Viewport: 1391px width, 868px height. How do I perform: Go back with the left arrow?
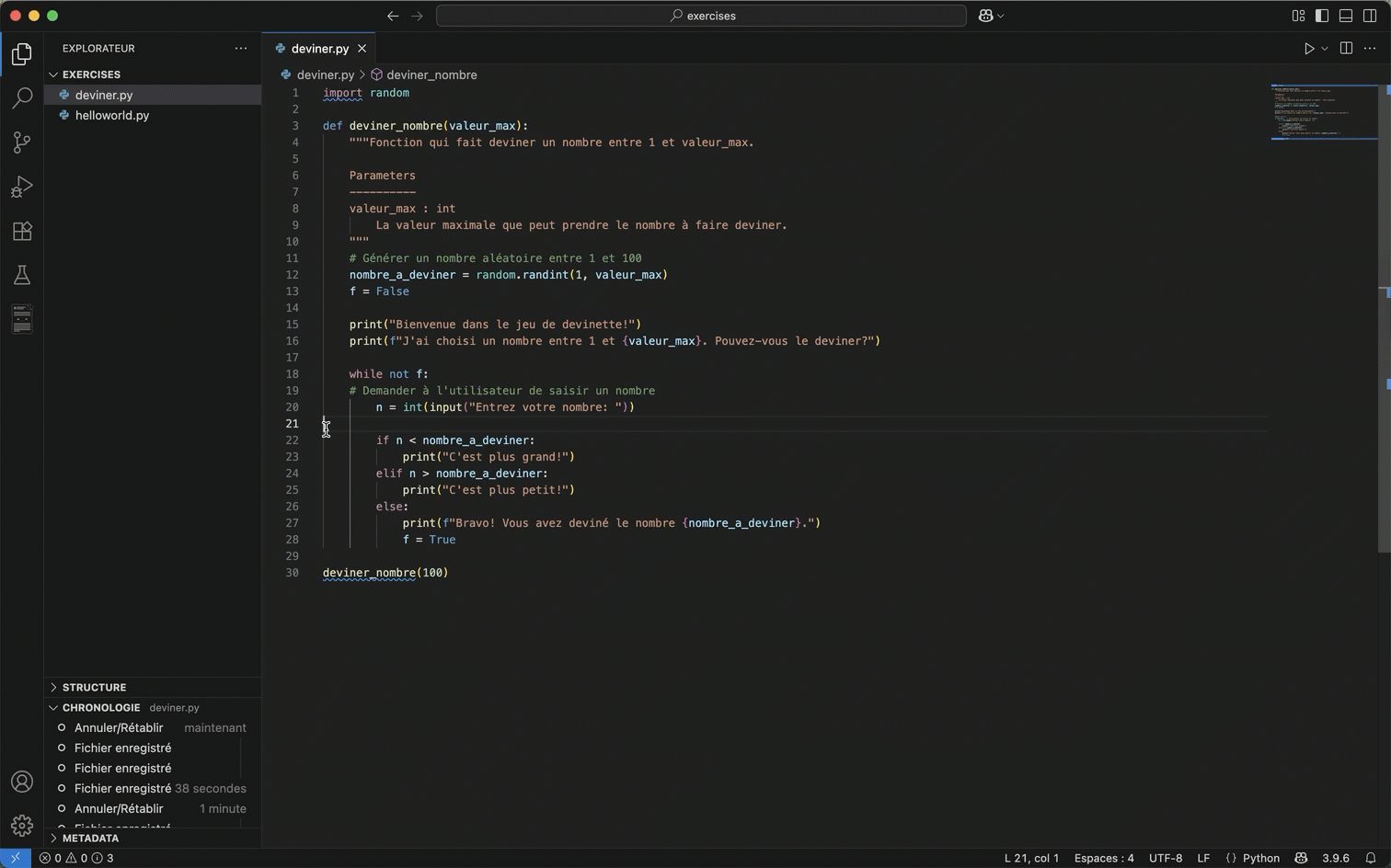393,16
